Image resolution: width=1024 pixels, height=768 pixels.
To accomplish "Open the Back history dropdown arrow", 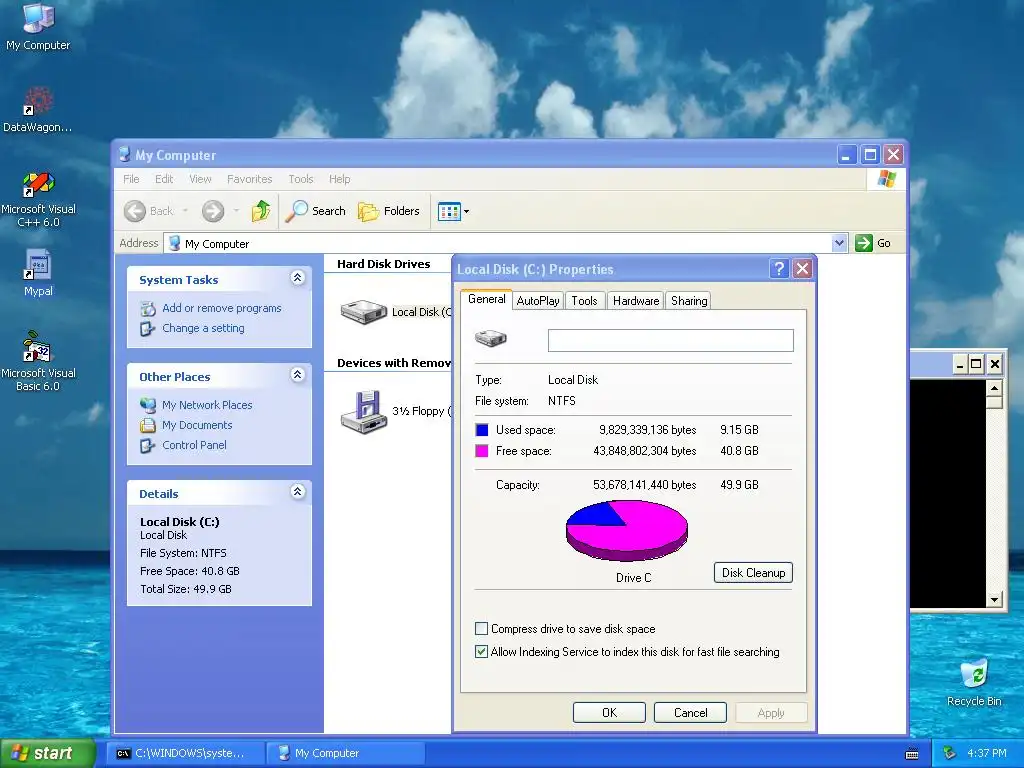I will 185,211.
